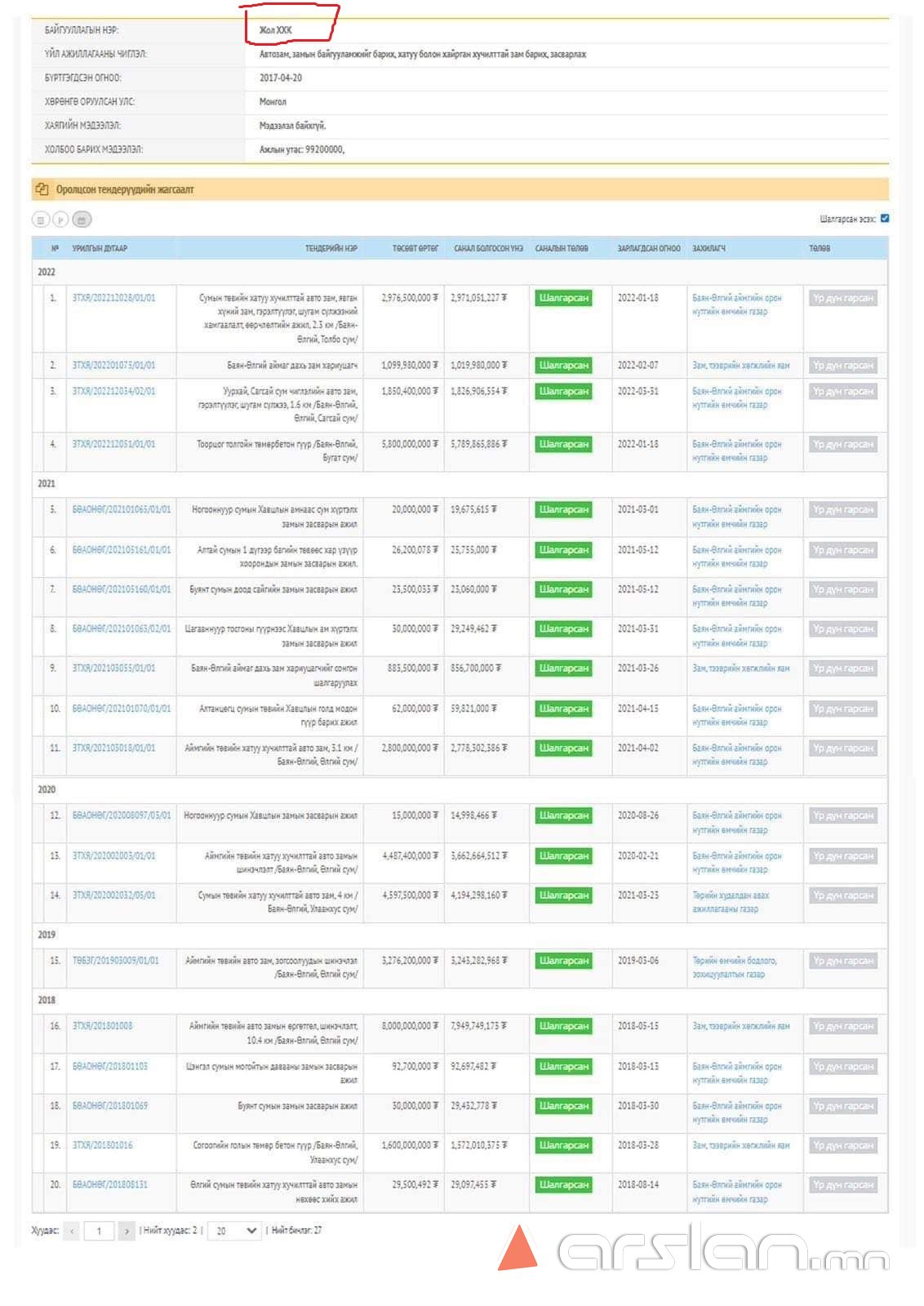Go to next page using the right arrow
The image size is (924, 1306).
point(127,1231)
